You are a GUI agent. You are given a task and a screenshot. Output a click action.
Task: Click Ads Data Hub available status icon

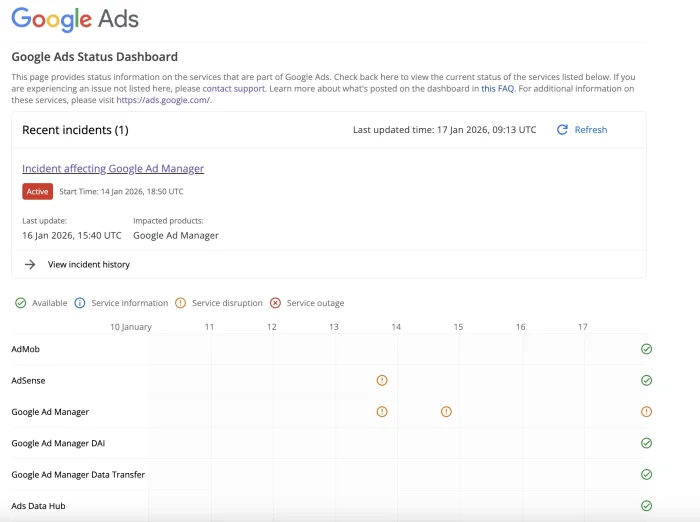click(x=646, y=505)
